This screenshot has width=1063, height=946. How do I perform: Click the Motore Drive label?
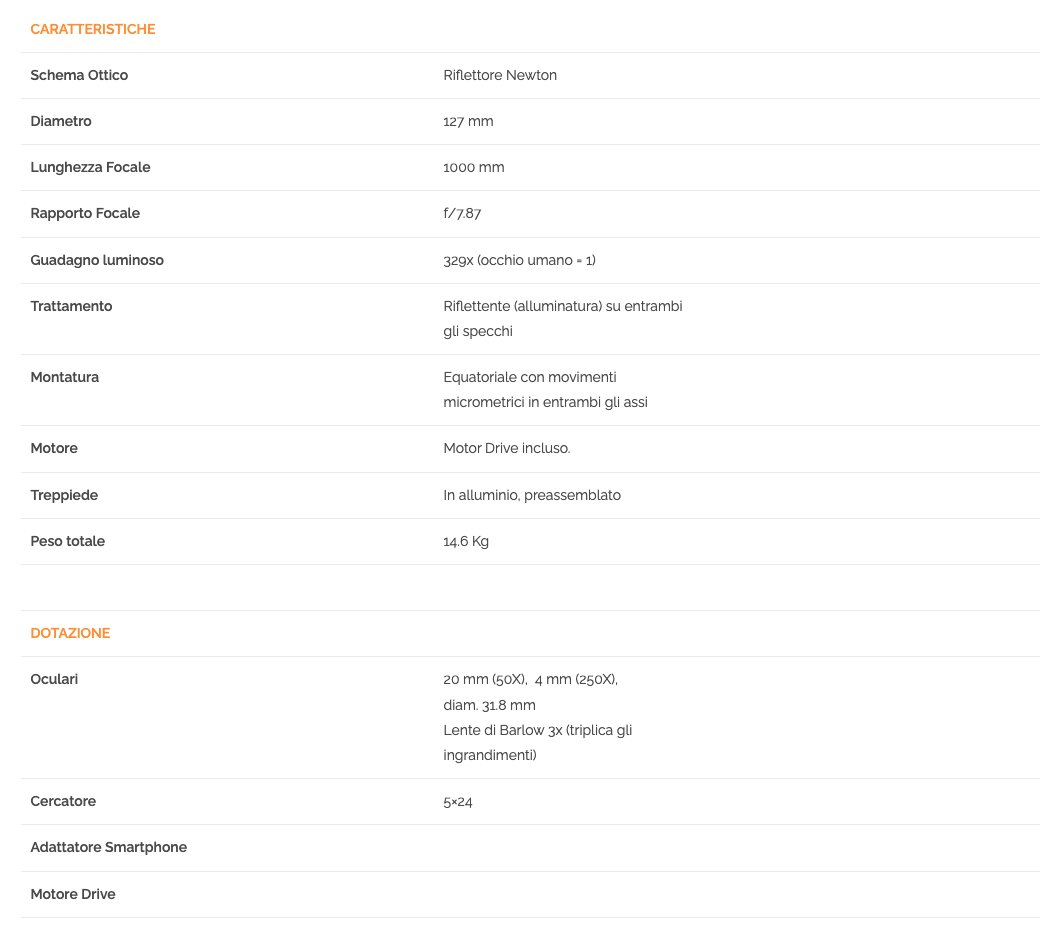pos(73,894)
